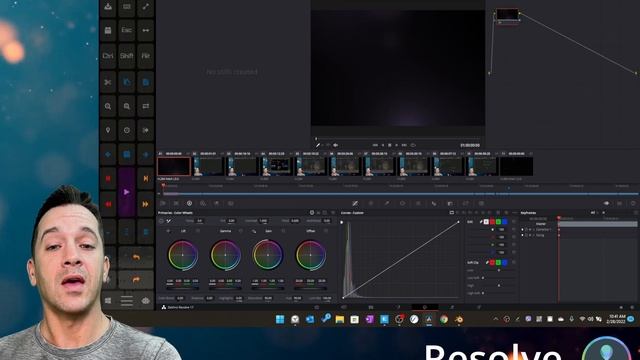Open the Color Wheels palette icon
The height and width of the screenshot is (360, 640).
[x=189, y=203]
